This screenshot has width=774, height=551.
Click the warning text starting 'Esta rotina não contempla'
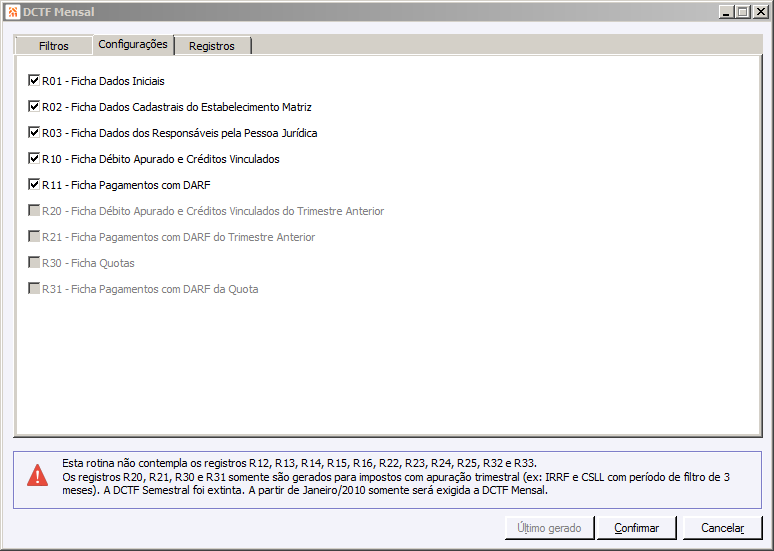299,463
